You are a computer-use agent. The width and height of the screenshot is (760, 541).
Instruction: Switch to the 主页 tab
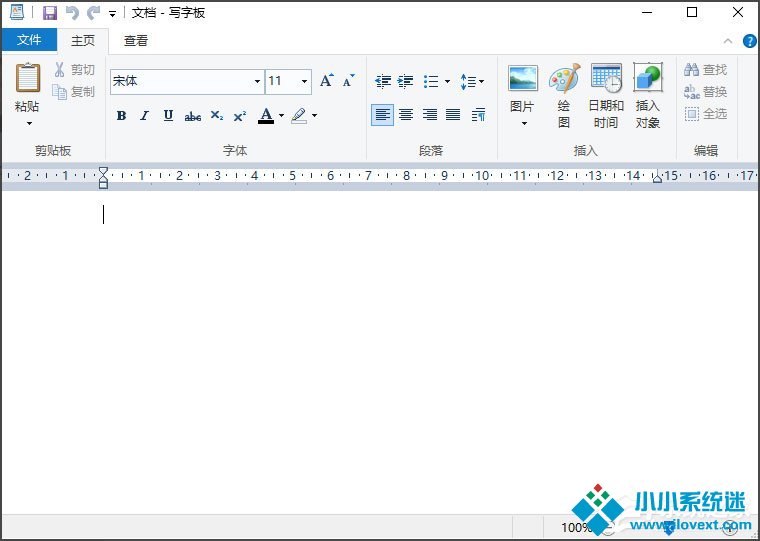pyautogui.click(x=83, y=41)
